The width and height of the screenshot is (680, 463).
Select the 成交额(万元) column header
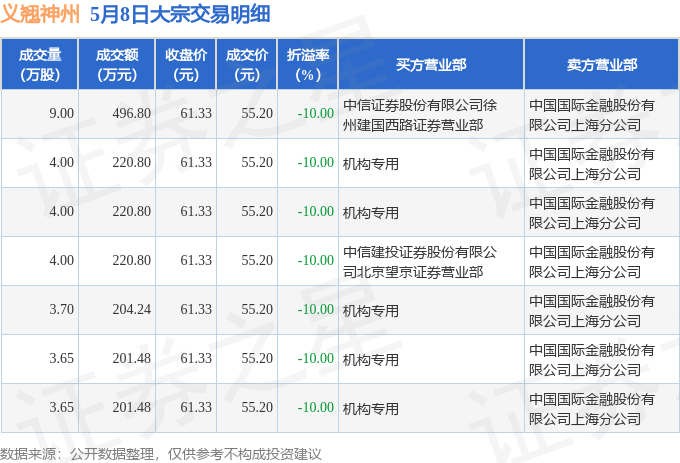(x=117, y=64)
